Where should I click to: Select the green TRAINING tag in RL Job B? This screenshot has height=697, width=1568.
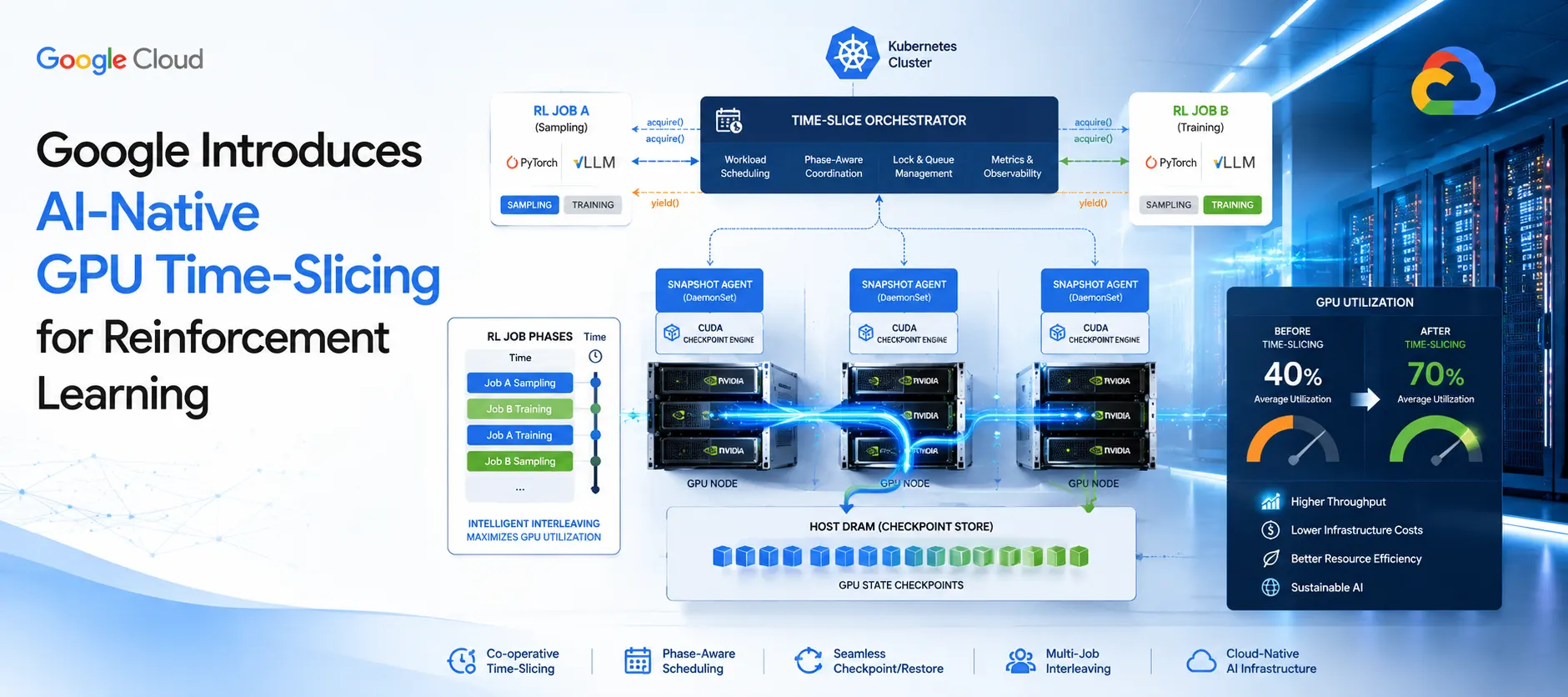coord(1232,204)
